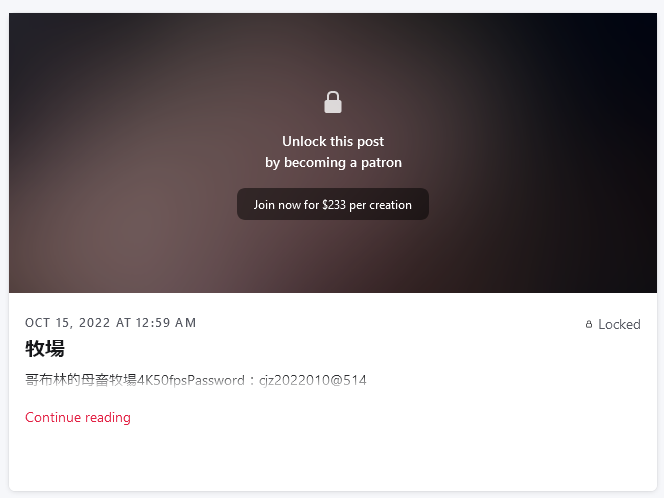Screen dimensions: 664x498
Task: Click the word AT in the post timestamp
Action: (123, 323)
